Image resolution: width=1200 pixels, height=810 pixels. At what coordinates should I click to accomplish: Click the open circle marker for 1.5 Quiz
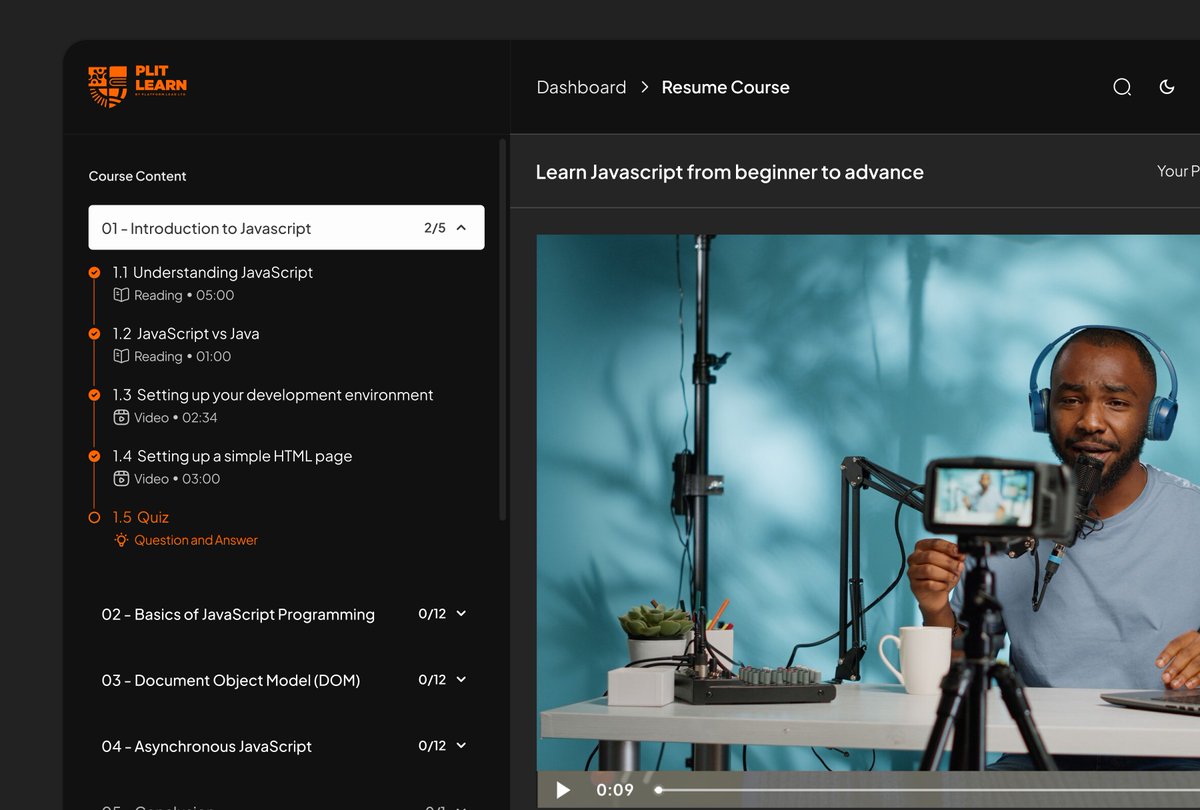[94, 517]
